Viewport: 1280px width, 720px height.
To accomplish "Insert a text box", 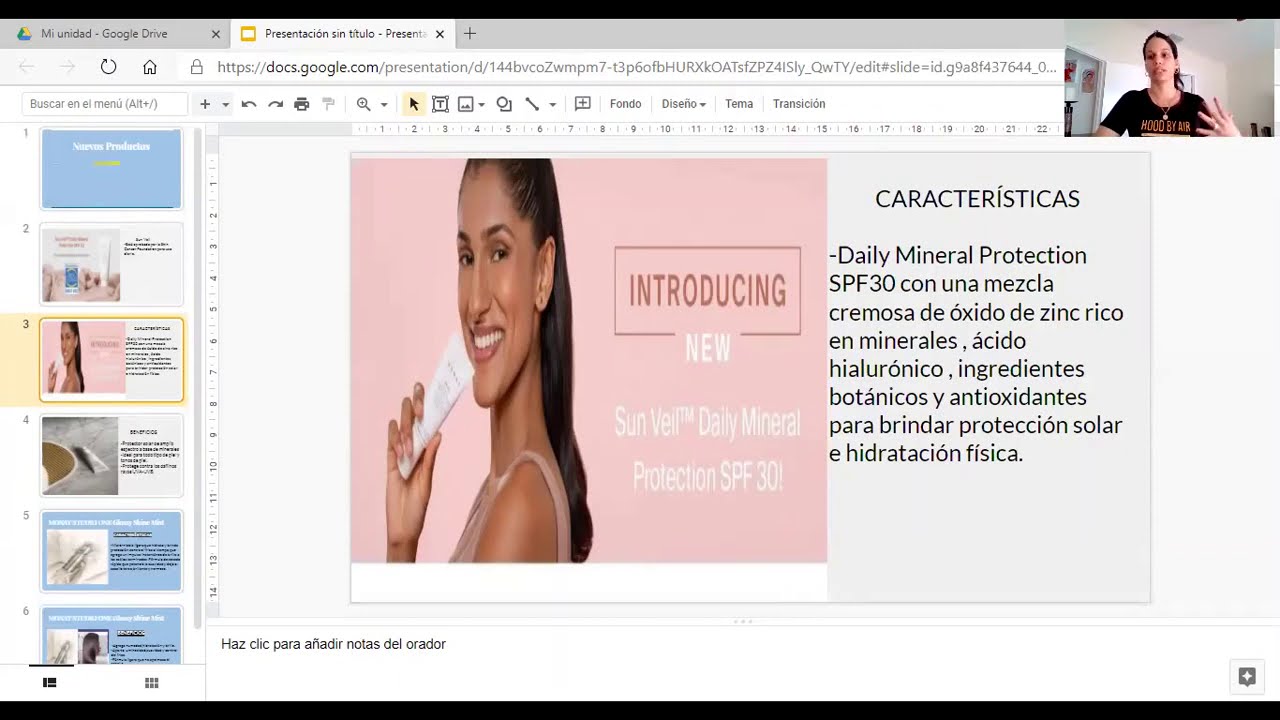I will click(440, 104).
